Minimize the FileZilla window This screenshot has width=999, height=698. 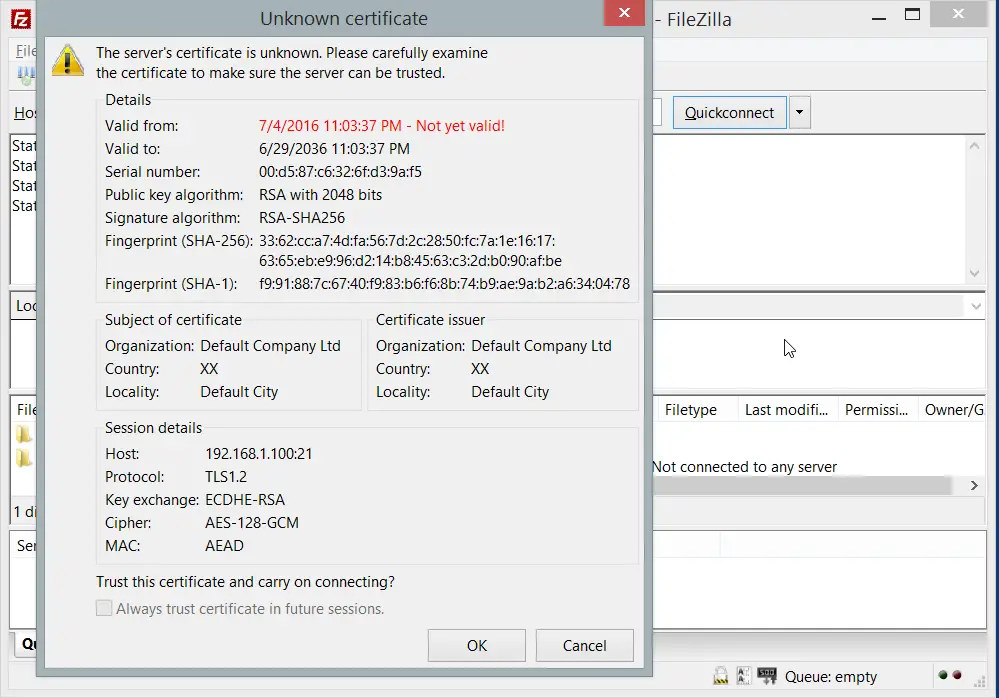(x=879, y=18)
